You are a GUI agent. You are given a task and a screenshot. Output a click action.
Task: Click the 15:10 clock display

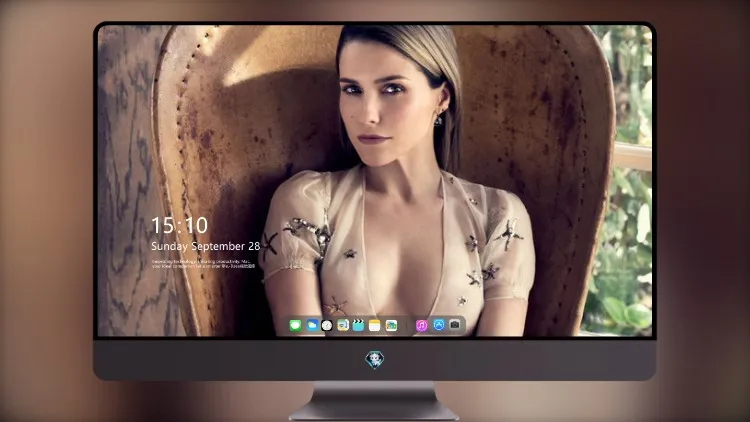[179, 225]
